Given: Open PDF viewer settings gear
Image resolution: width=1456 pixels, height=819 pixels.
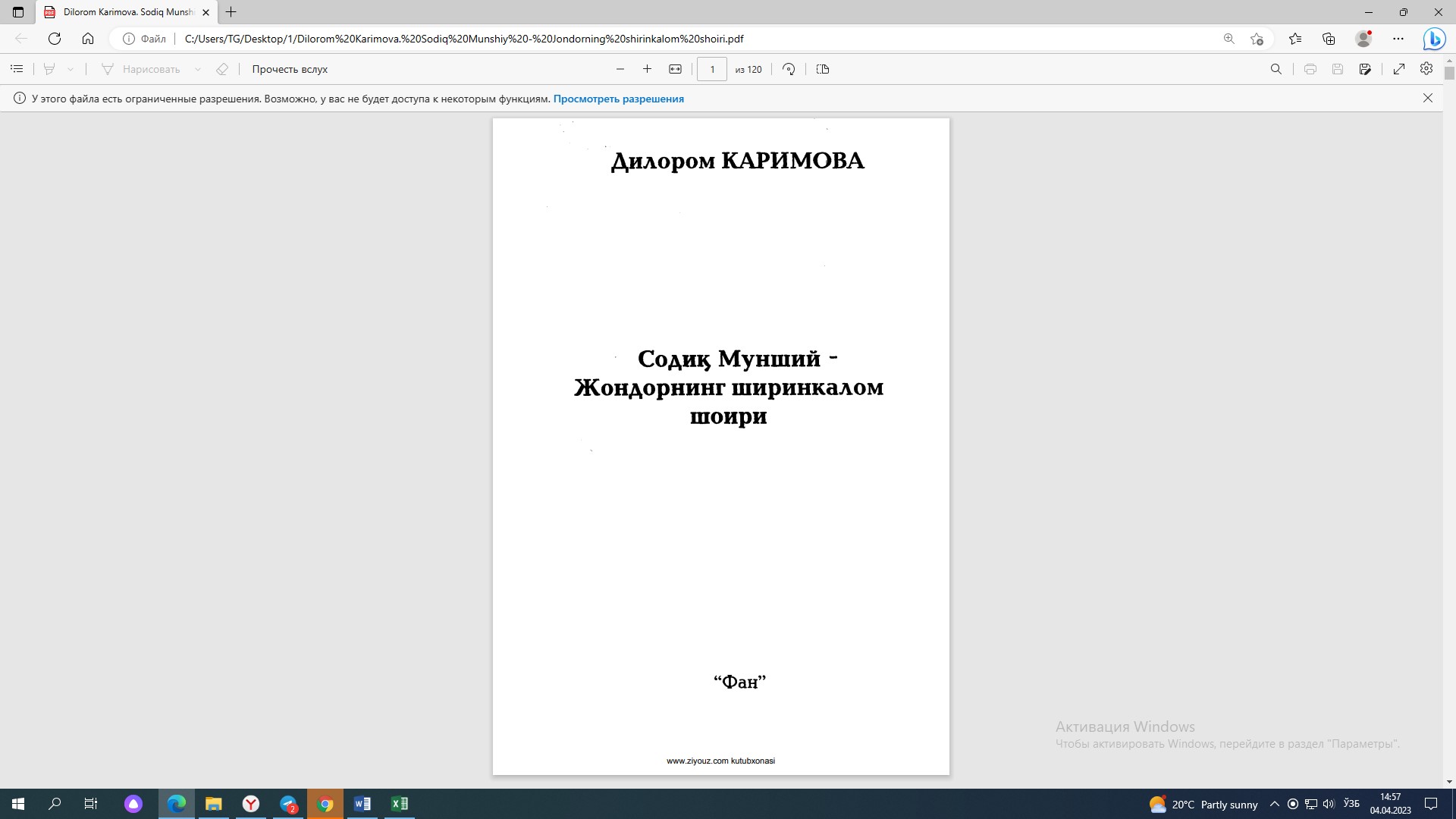Looking at the screenshot, I should tap(1426, 69).
